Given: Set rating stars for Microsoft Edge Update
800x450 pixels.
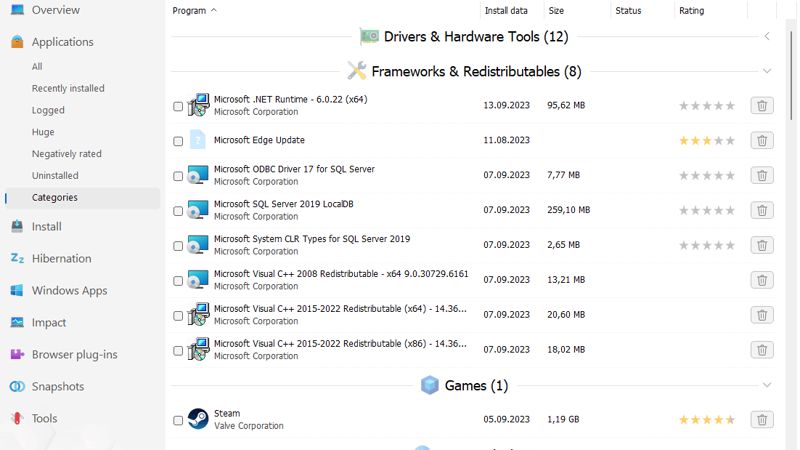Looking at the screenshot, I should point(707,140).
